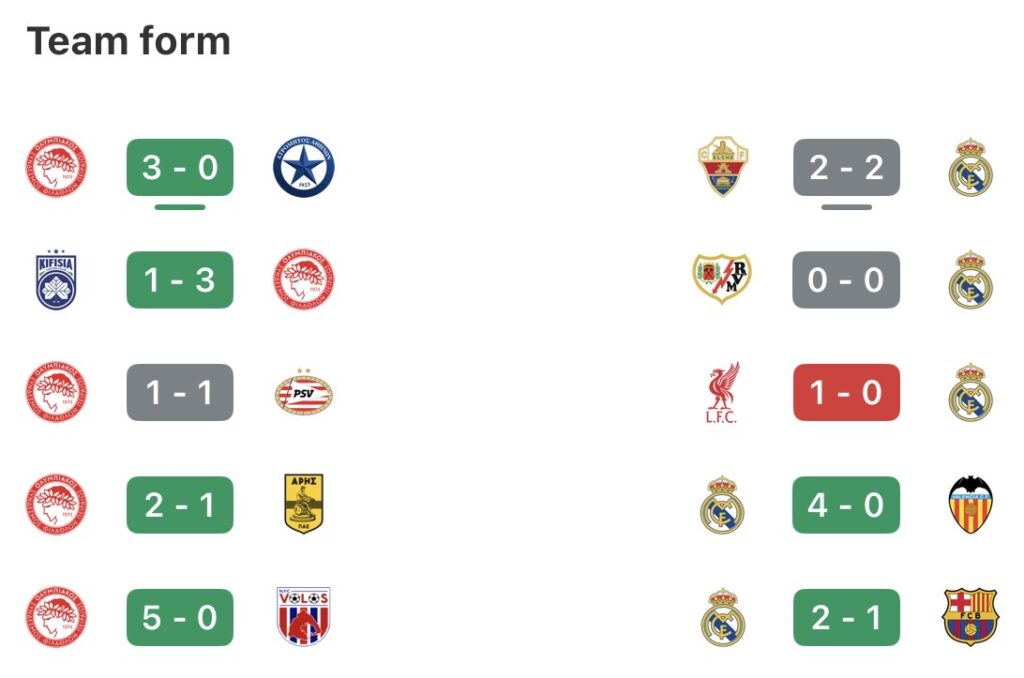Click the Atromitos blue star crest
1024x678 pixels.
[x=303, y=167]
